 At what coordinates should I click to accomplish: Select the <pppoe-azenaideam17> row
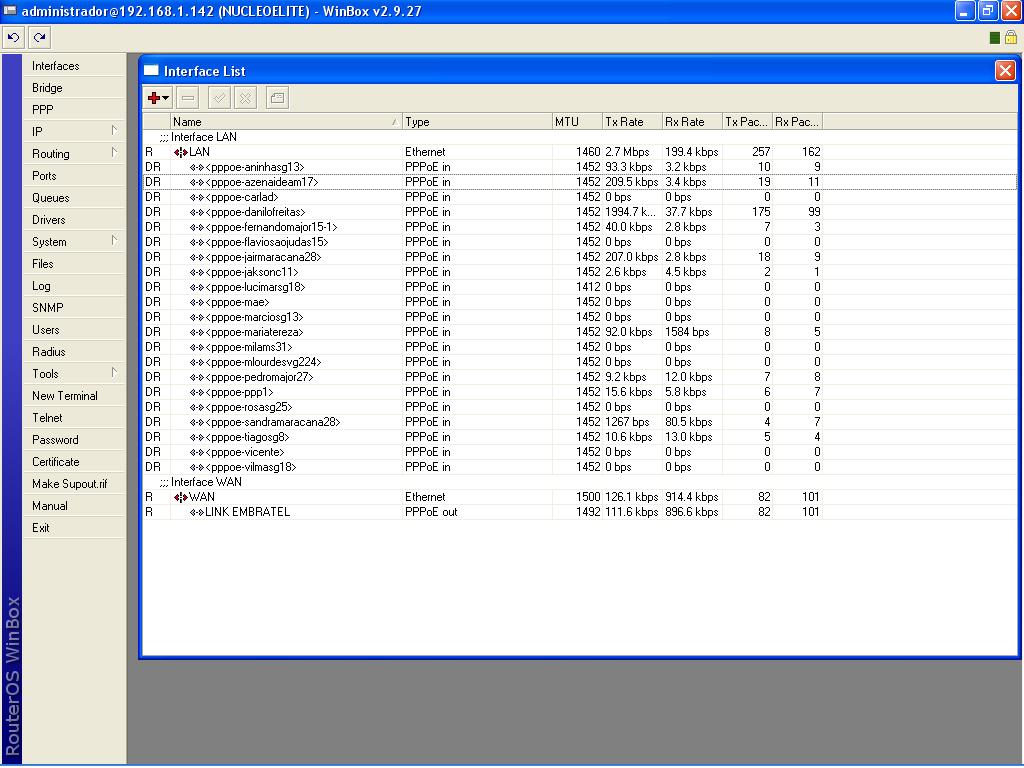click(x=580, y=182)
